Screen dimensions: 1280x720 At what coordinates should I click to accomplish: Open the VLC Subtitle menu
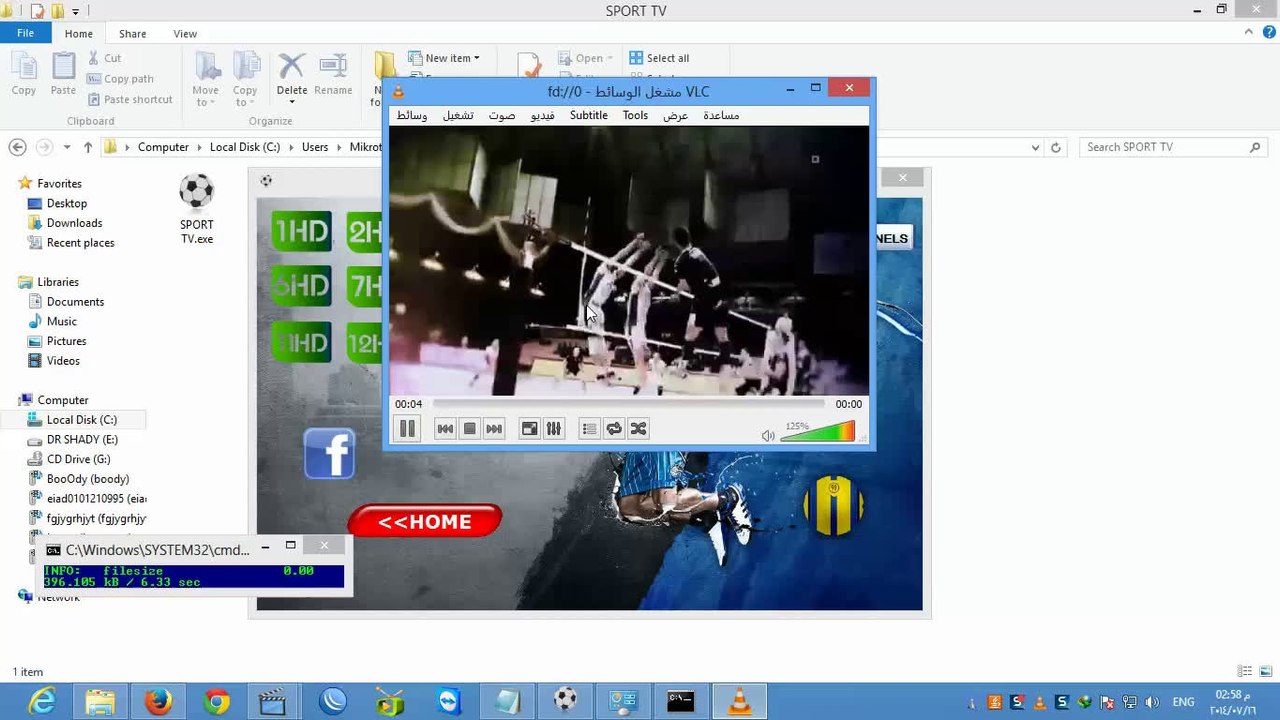click(589, 115)
